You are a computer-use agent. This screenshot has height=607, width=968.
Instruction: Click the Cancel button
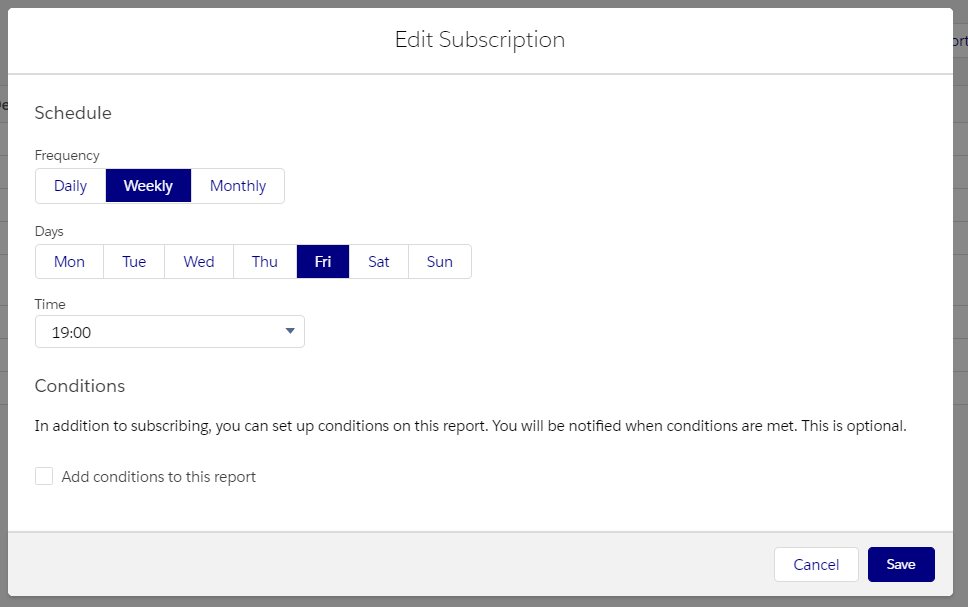click(x=816, y=564)
